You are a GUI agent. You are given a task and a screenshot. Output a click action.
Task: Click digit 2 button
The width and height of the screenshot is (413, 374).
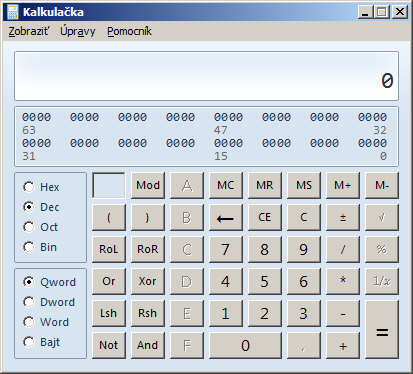[265, 313]
